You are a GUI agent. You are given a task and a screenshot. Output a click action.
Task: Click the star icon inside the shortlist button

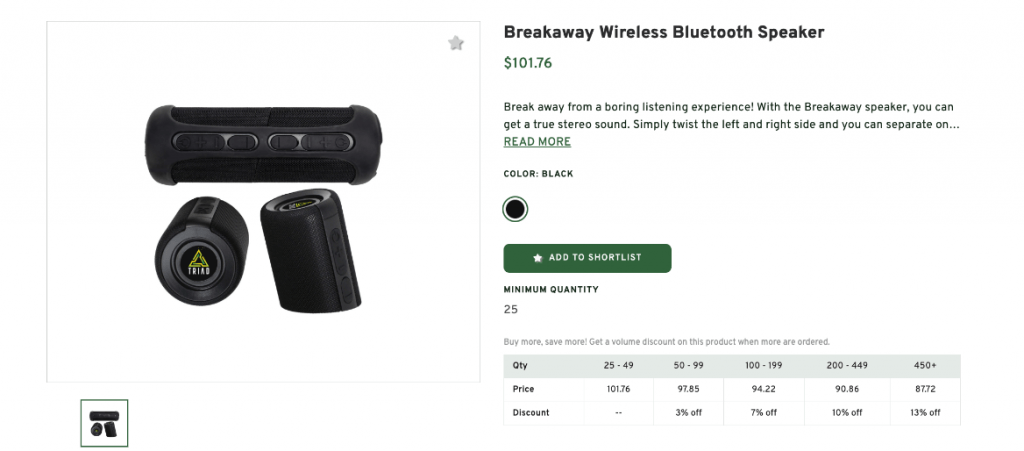pyautogui.click(x=538, y=258)
